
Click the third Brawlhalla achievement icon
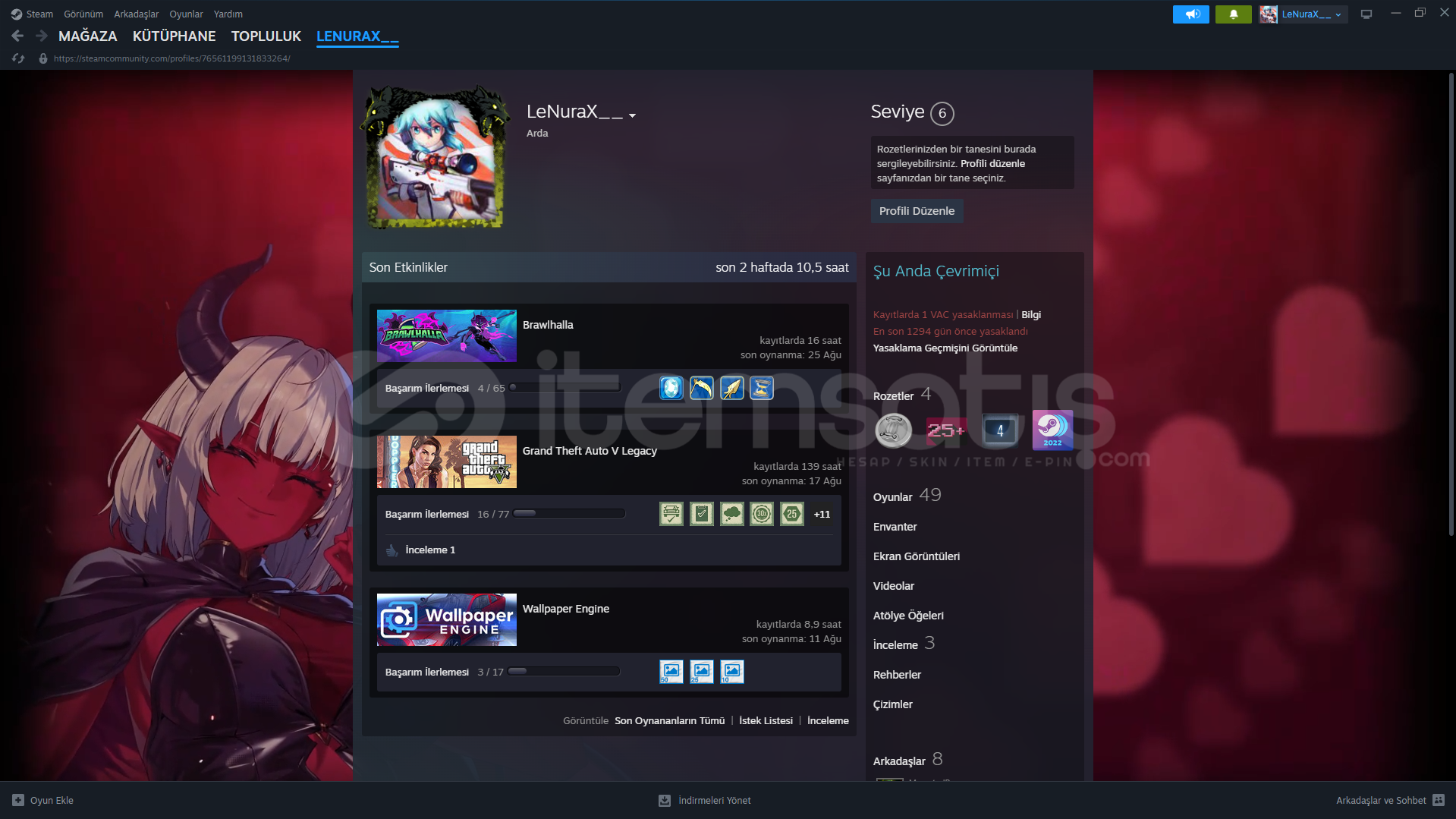[732, 388]
